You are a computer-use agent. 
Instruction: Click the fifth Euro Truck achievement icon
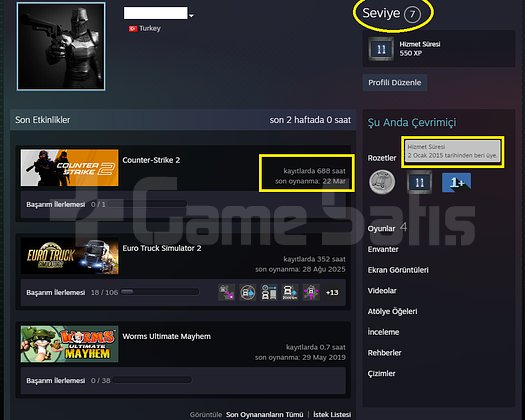tap(311, 292)
